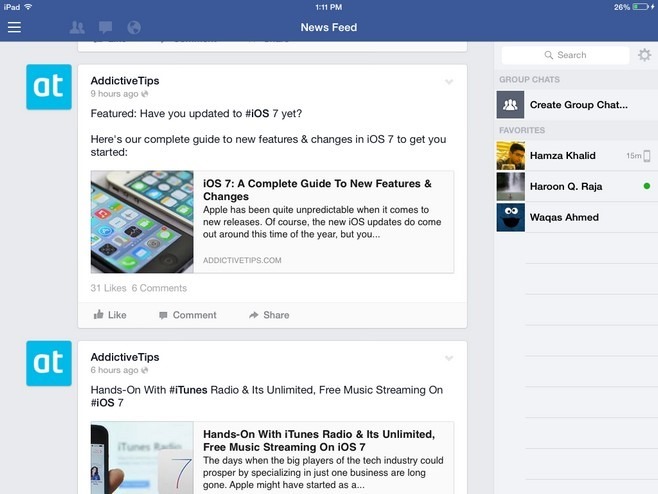Screen dimensions: 658x494
Task: Open AddictiveTips name on 9 hours ago post
Action: click(x=125, y=81)
